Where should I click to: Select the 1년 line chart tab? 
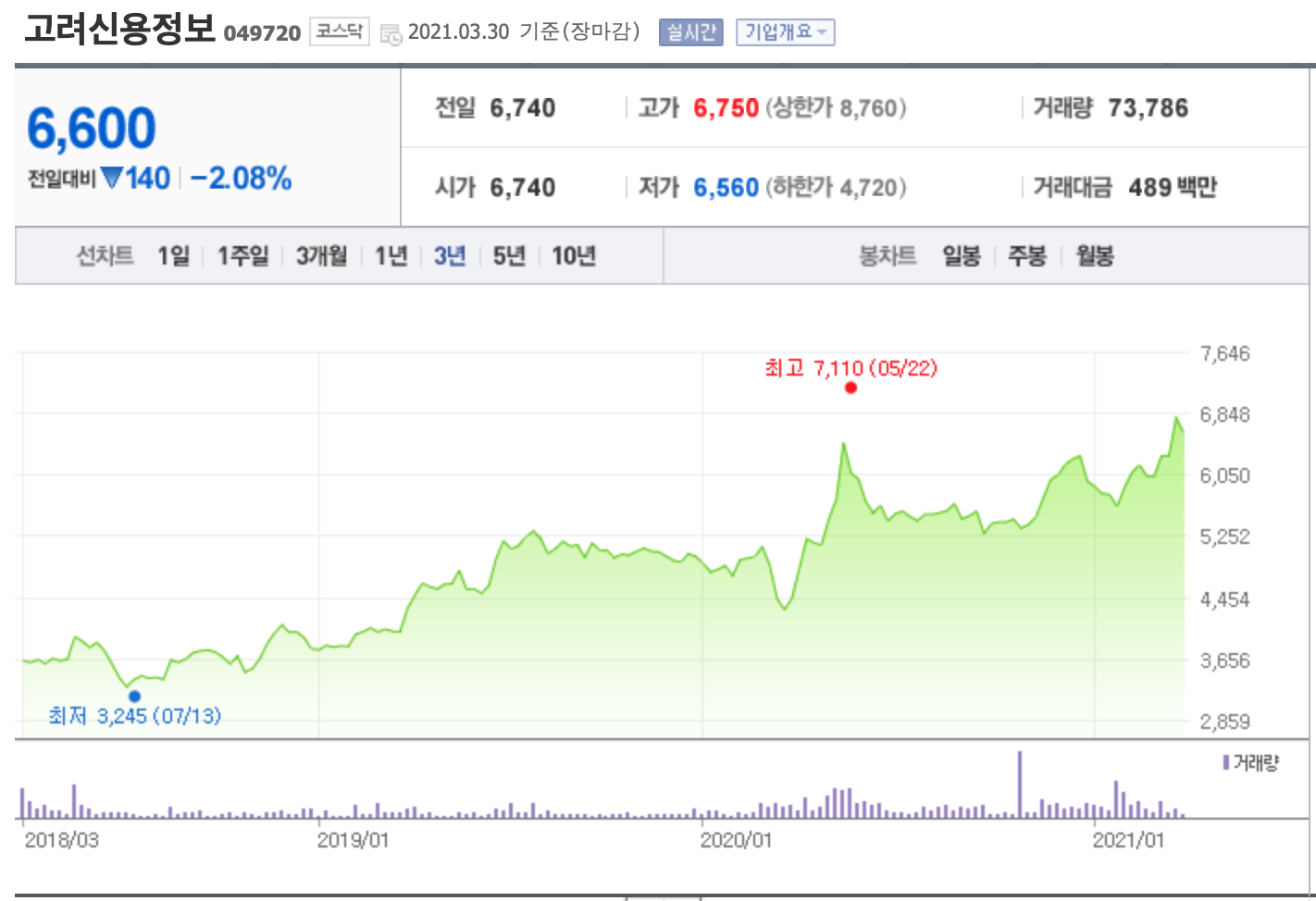(x=391, y=255)
